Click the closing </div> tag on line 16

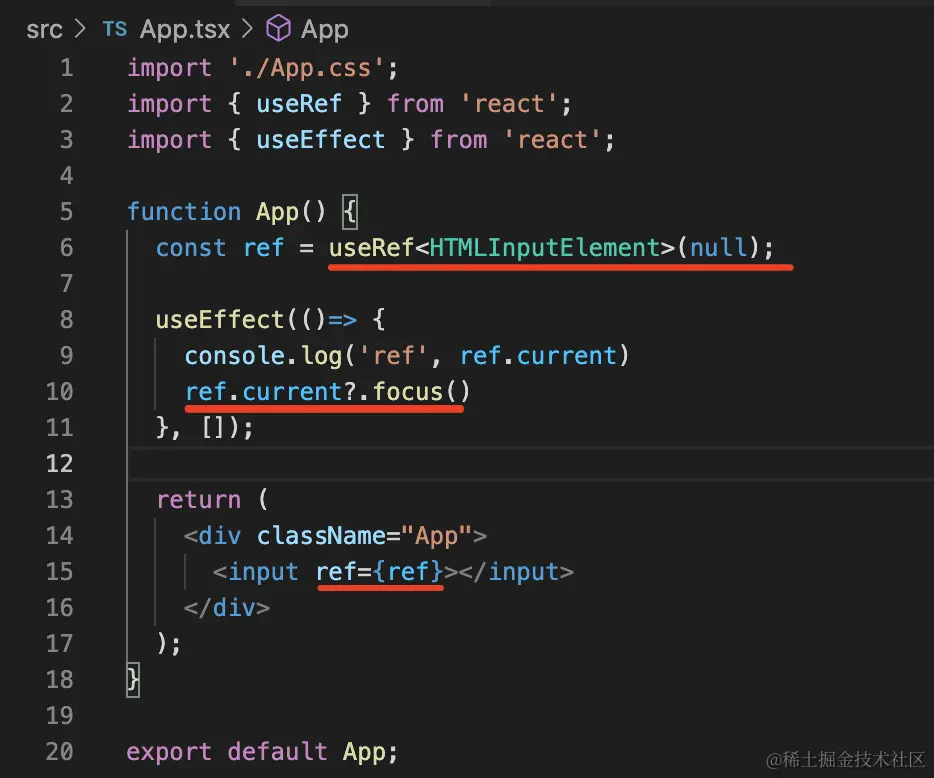click(x=227, y=608)
